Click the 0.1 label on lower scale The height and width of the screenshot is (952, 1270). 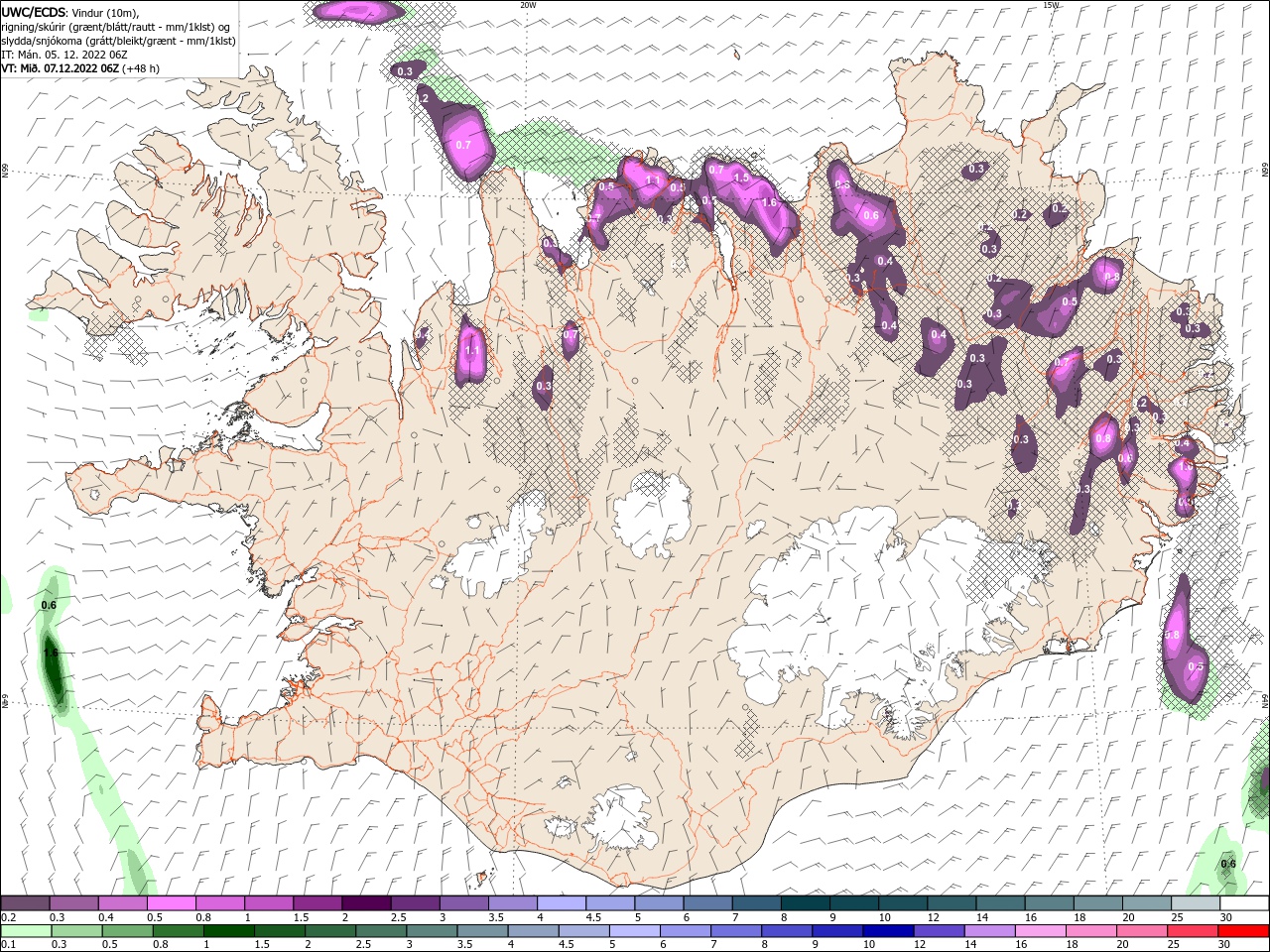coord(8,945)
